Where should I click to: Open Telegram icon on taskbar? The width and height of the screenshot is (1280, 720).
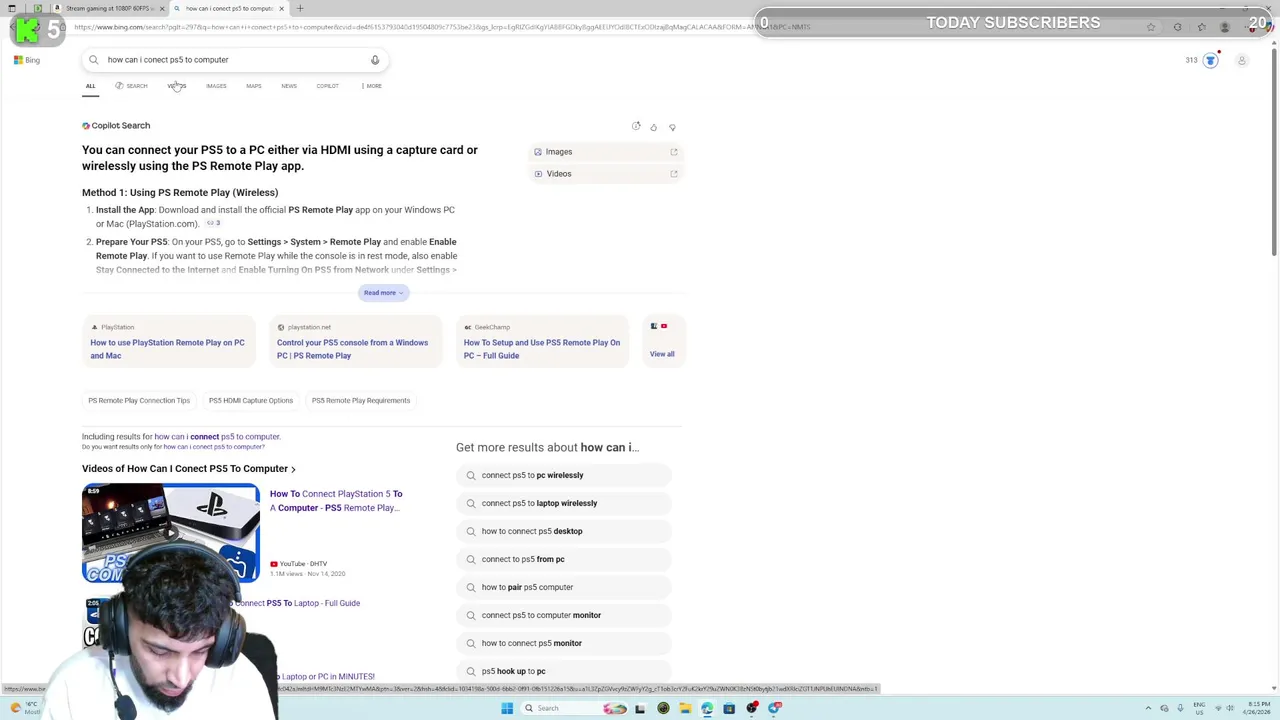(775, 708)
